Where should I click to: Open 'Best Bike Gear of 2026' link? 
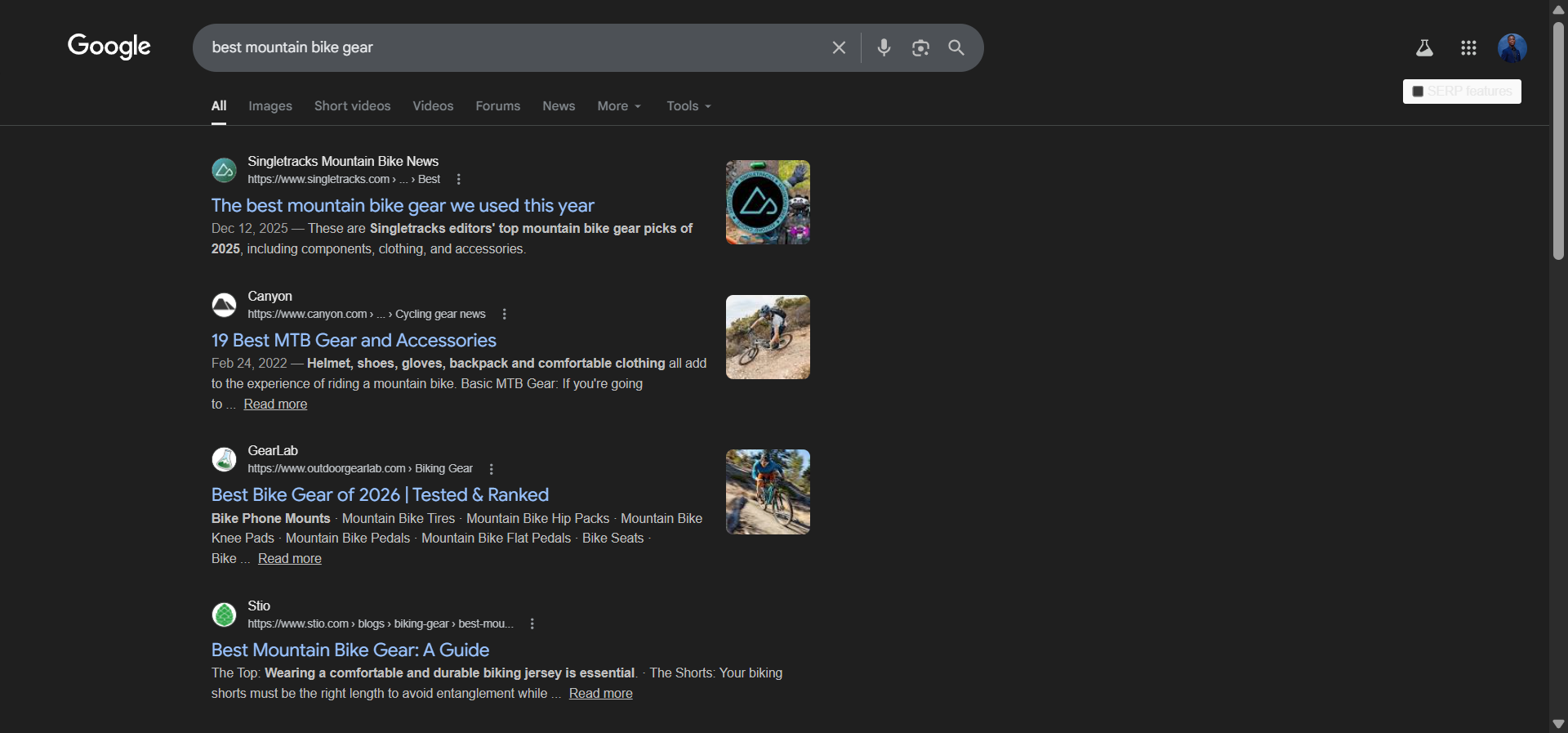pos(380,494)
